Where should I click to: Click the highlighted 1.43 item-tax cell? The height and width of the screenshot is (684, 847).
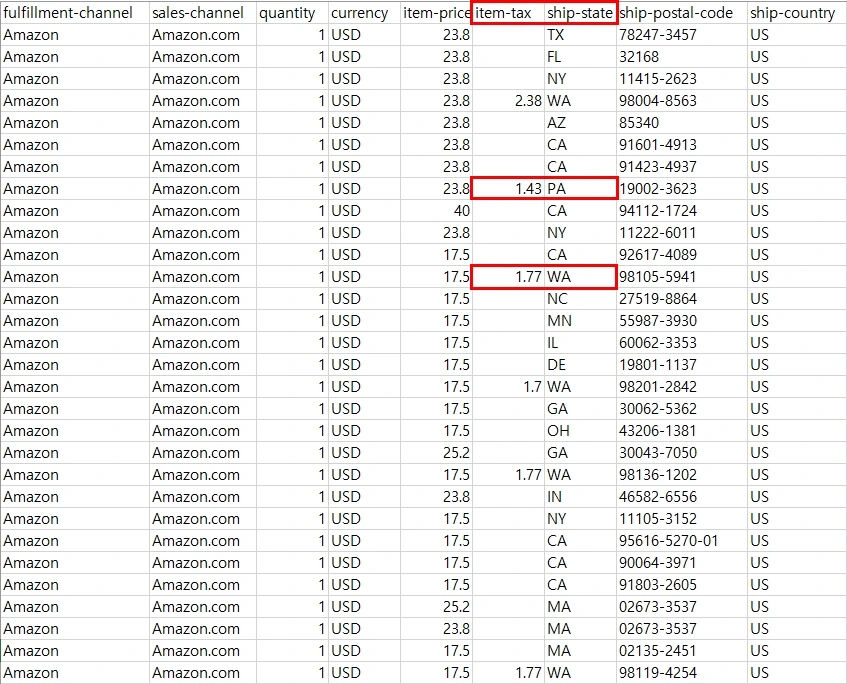510,189
